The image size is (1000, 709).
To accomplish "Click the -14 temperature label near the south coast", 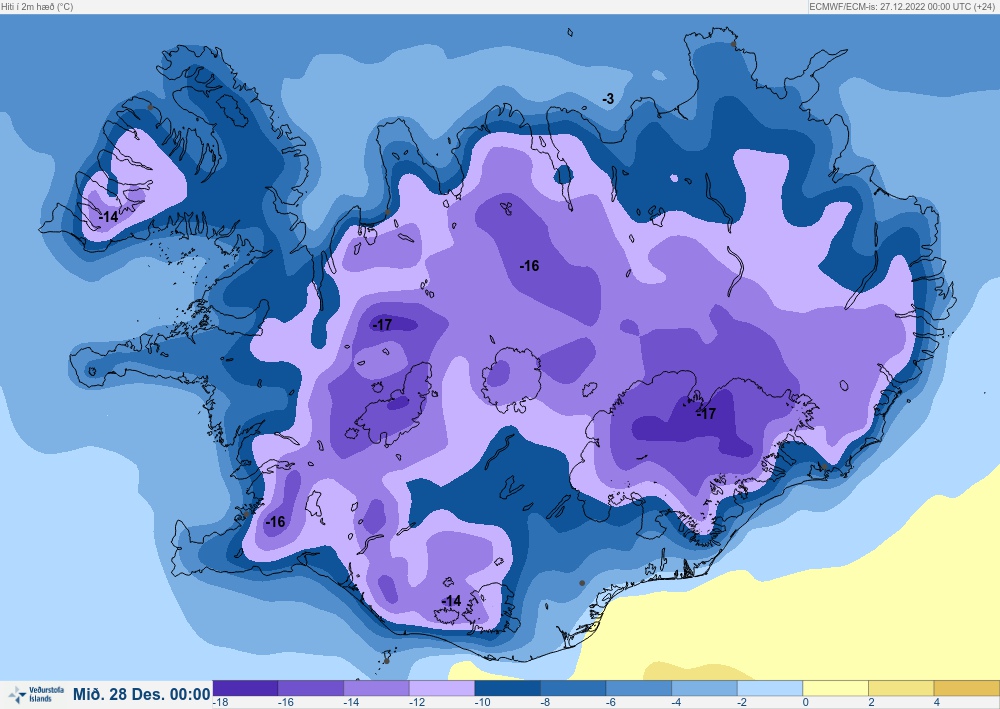I will pyautogui.click(x=451, y=601).
